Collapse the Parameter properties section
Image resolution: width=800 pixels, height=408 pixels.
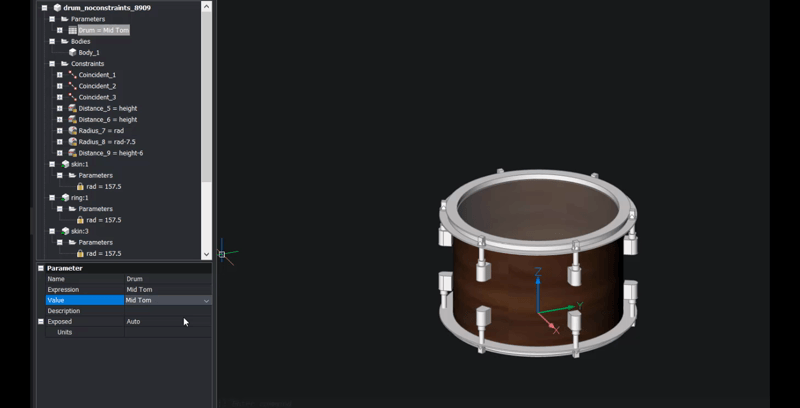click(41, 268)
